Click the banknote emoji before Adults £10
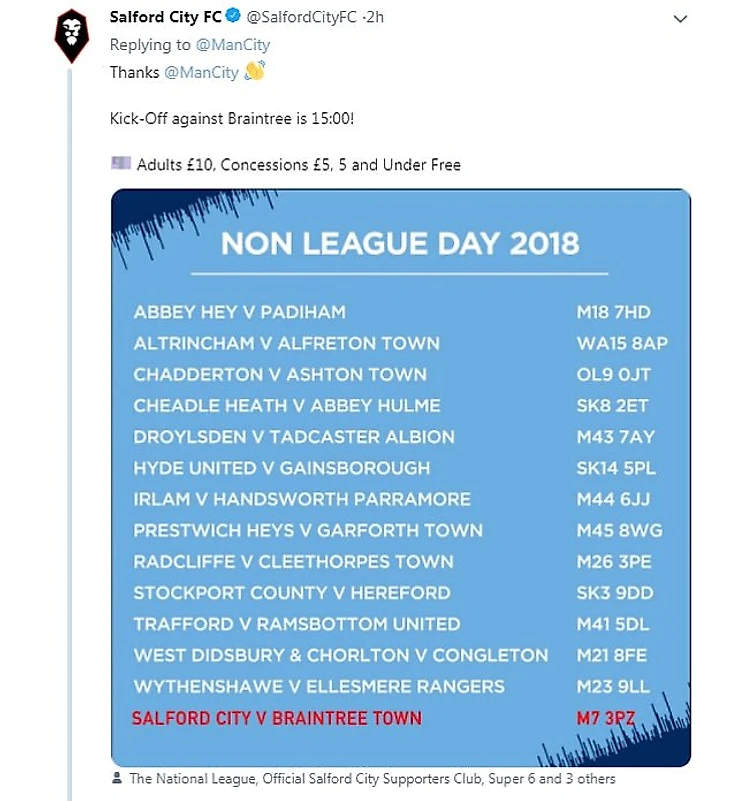The width and height of the screenshot is (730, 801). click(x=121, y=163)
